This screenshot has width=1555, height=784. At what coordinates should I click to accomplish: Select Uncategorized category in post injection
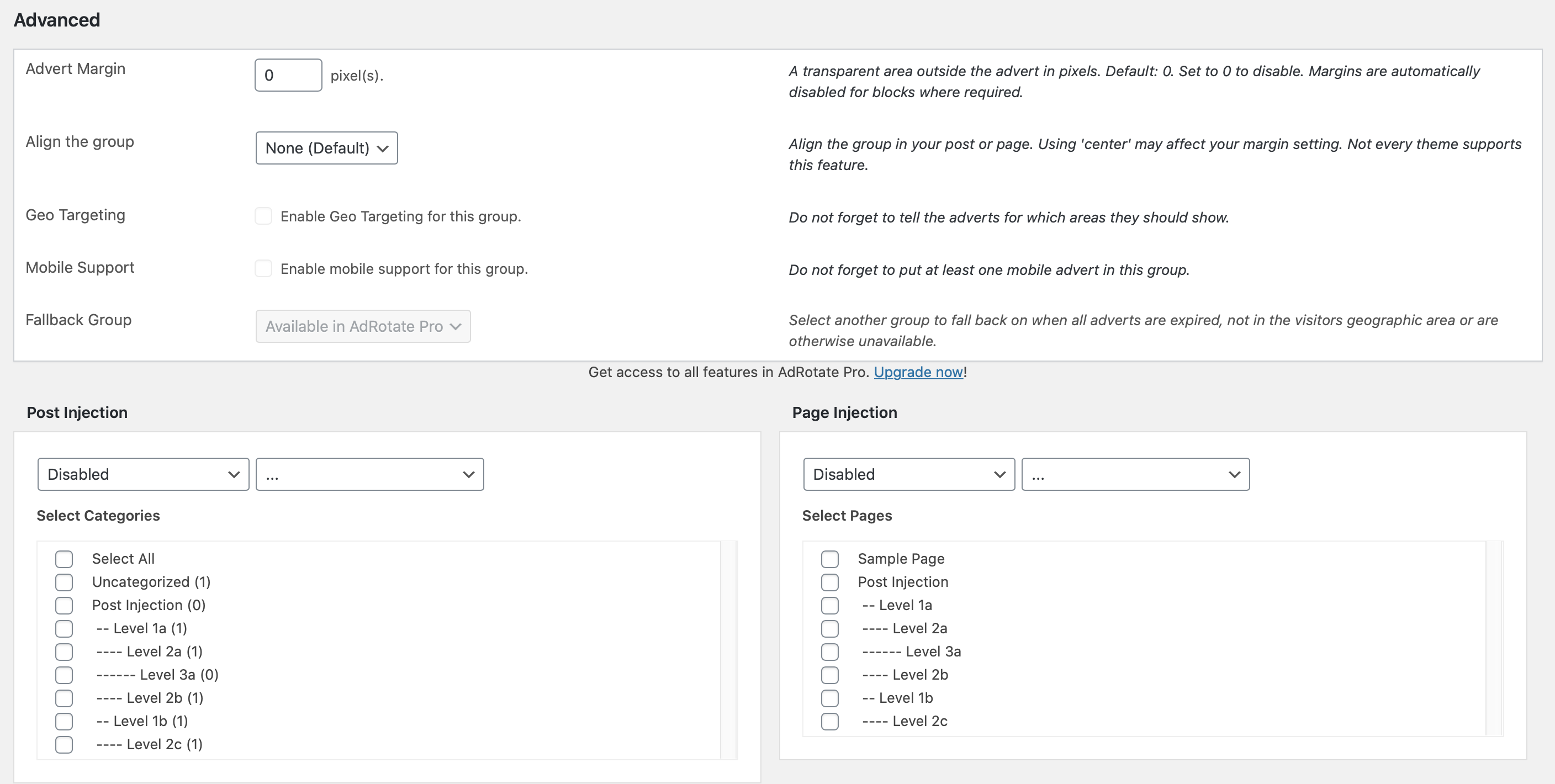(x=64, y=582)
